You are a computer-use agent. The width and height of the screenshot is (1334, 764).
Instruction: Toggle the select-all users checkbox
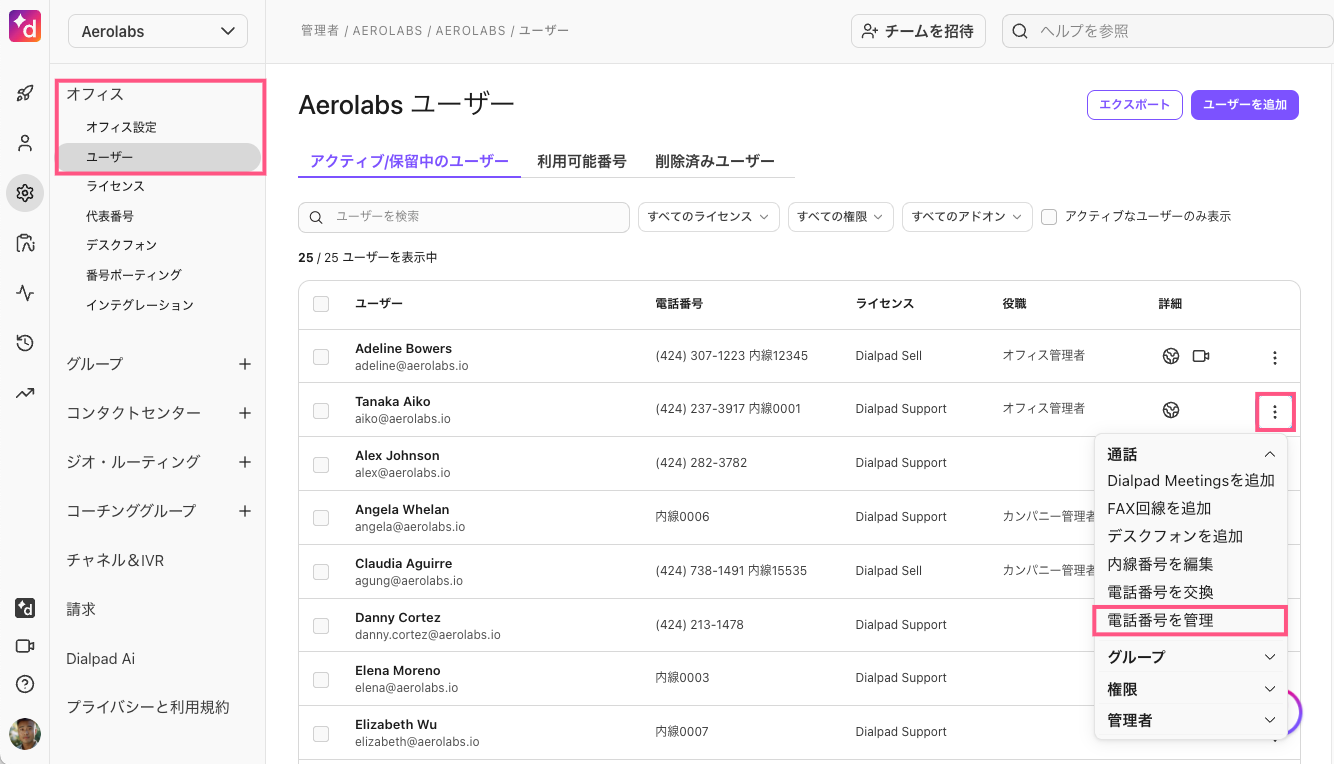[x=321, y=304]
